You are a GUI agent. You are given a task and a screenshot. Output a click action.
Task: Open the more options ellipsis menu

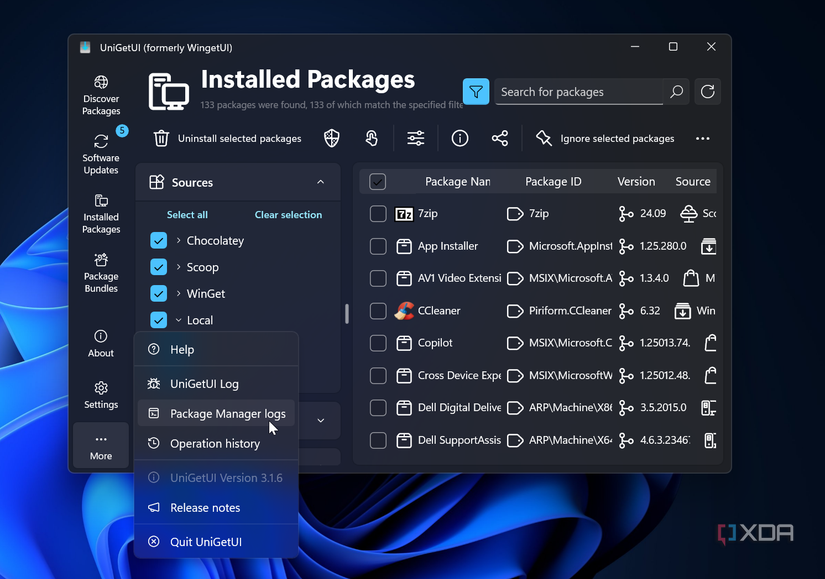pos(702,138)
